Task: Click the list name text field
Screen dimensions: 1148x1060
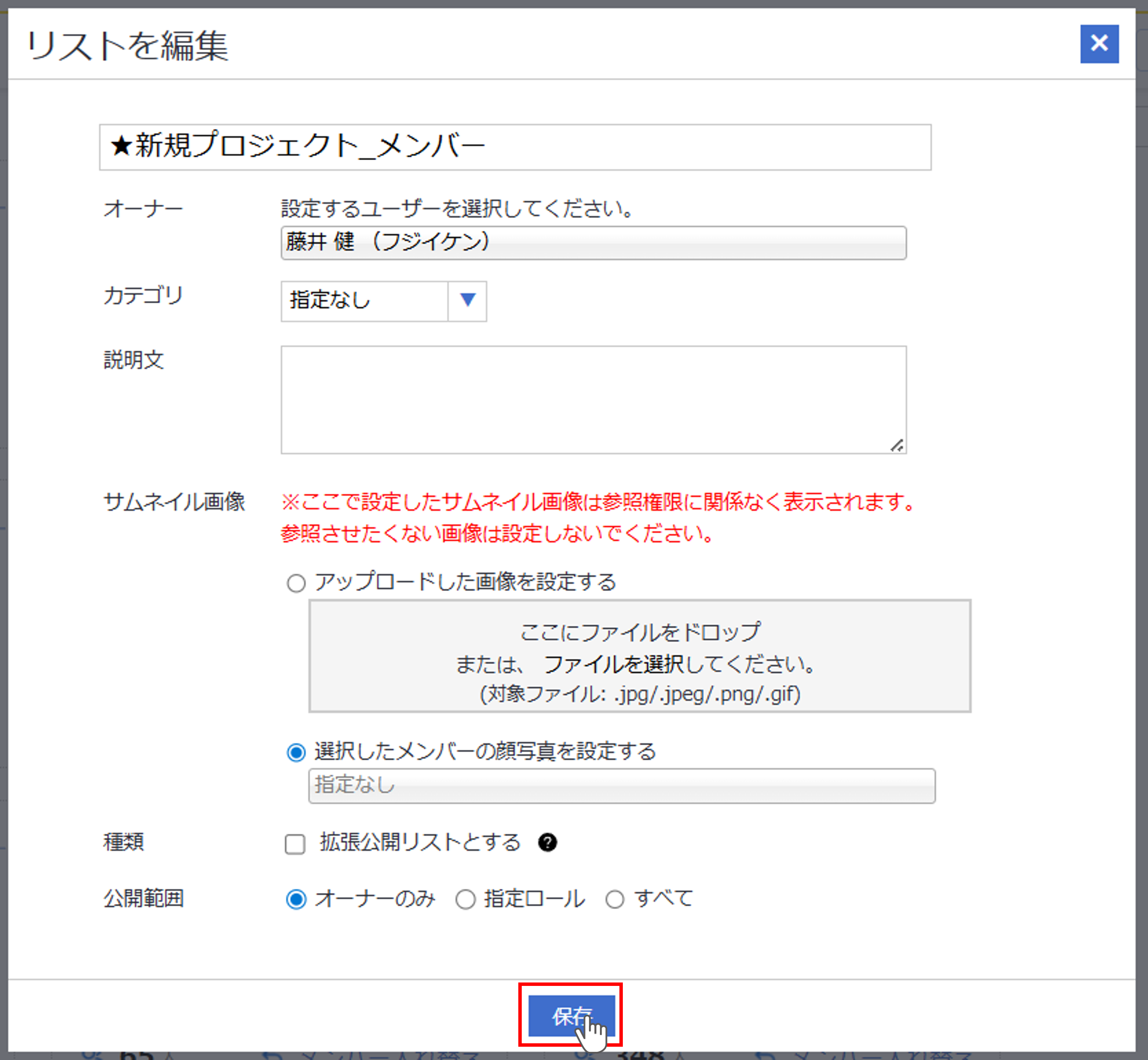Action: (x=514, y=147)
